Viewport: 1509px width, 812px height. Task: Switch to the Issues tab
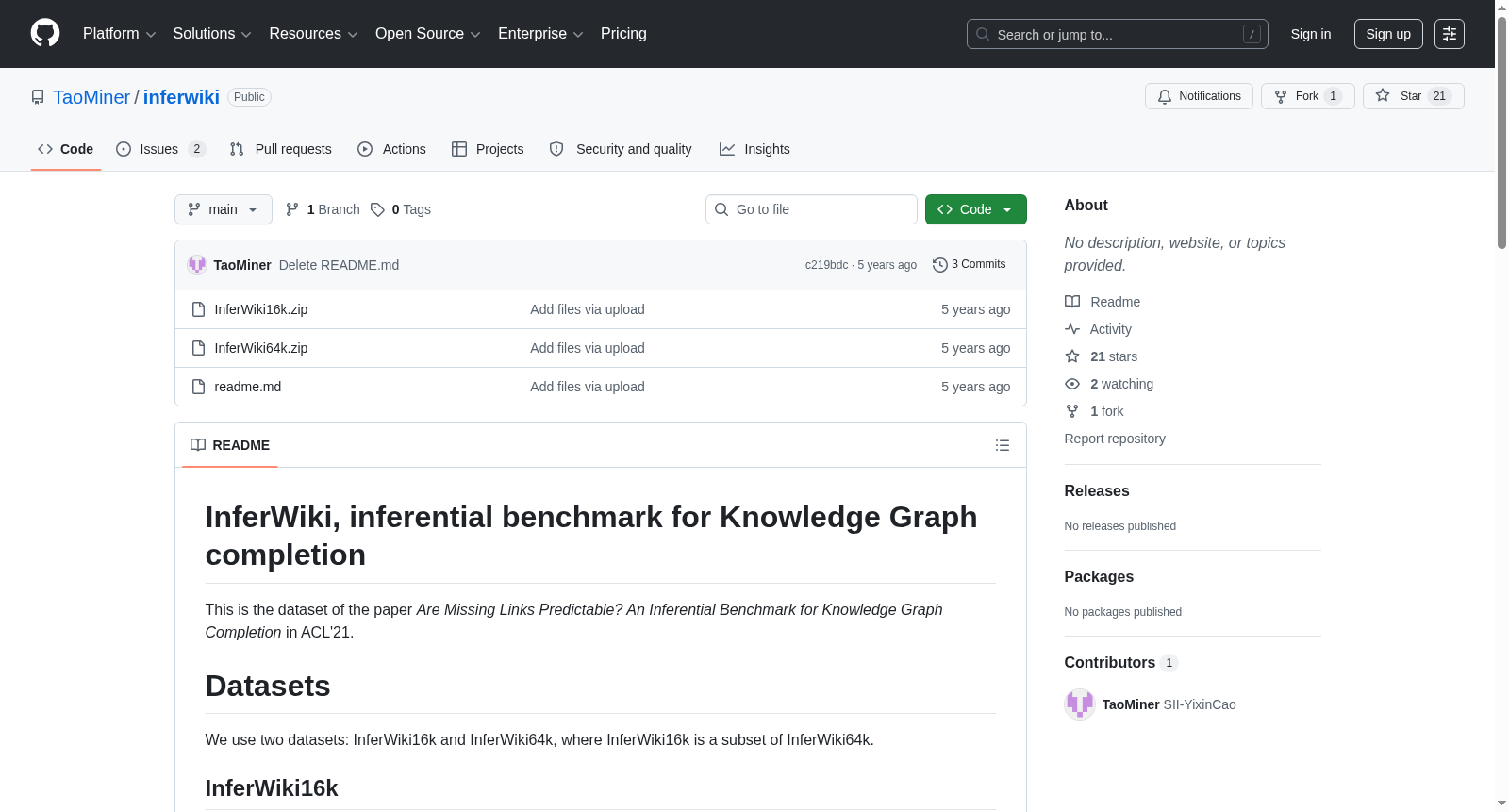[160, 149]
